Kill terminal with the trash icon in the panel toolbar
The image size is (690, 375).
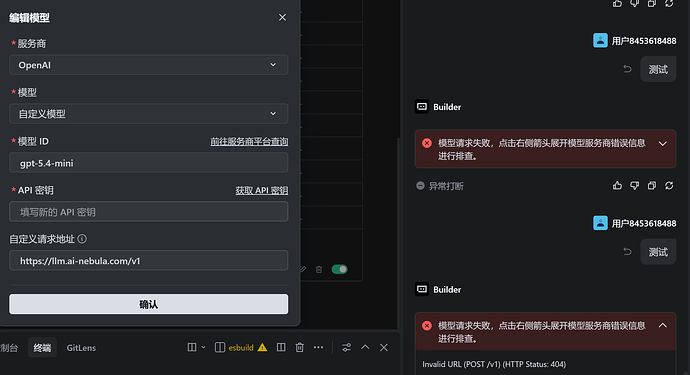[300, 347]
